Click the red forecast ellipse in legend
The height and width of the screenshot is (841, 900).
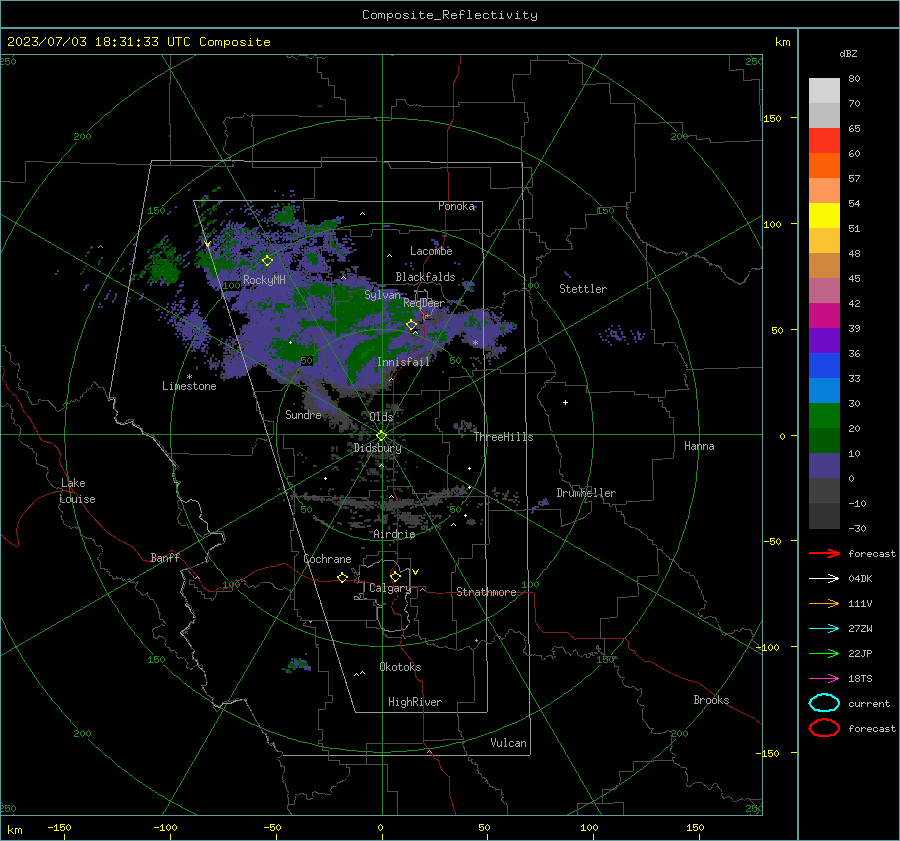[x=824, y=728]
